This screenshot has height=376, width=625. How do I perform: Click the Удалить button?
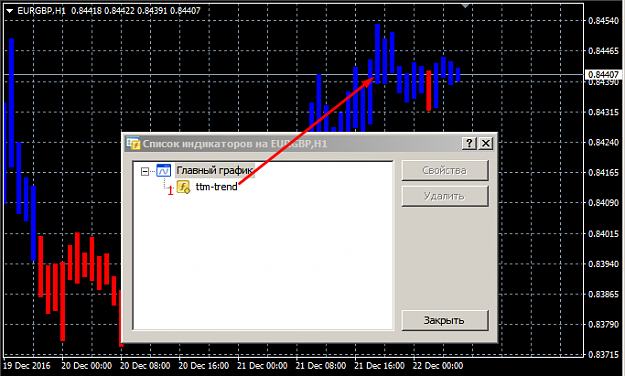[x=445, y=196]
